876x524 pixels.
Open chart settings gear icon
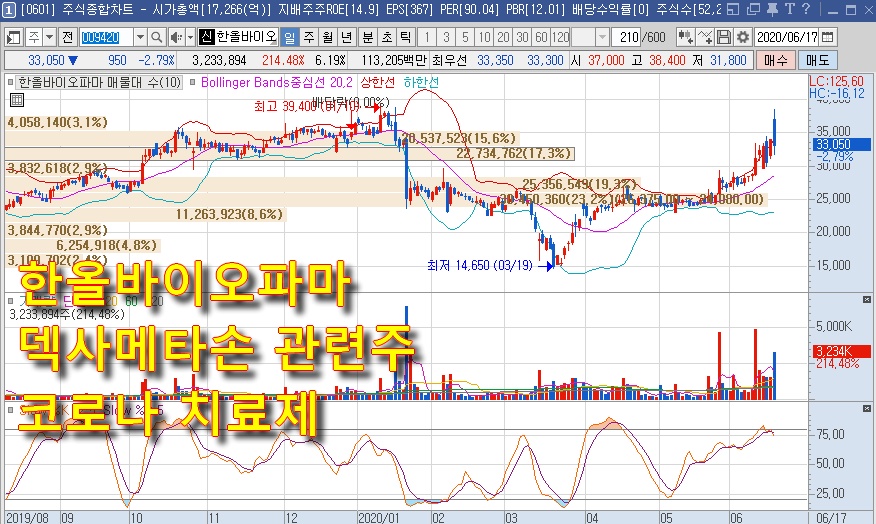click(742, 37)
